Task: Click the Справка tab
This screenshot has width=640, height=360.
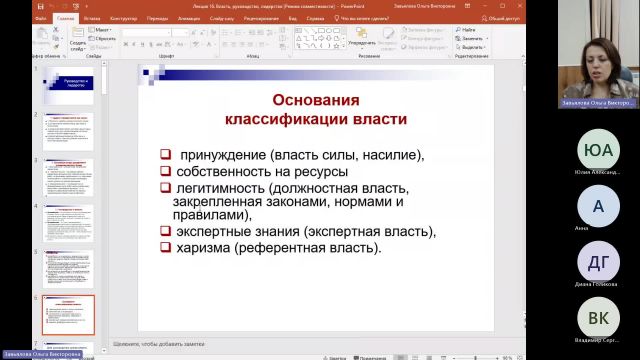Action: pyautogui.click(x=315, y=18)
